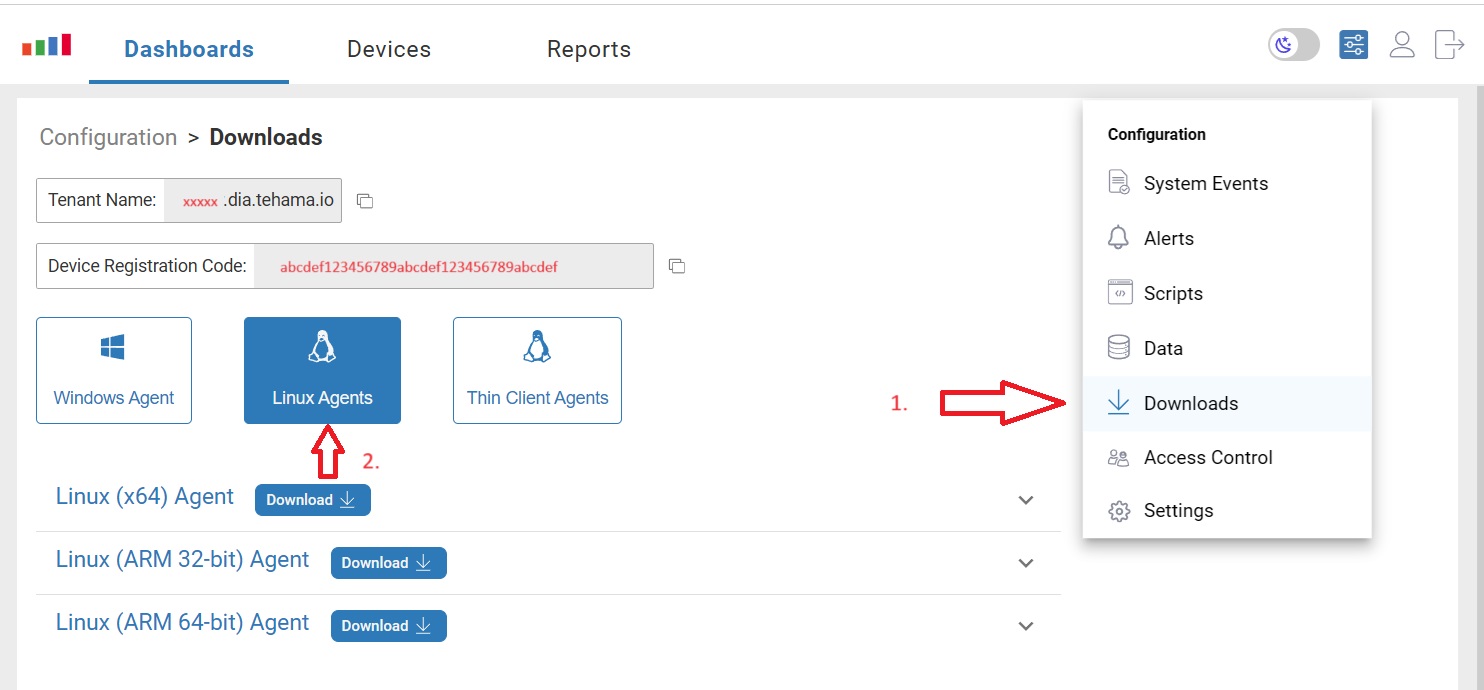This screenshot has width=1484, height=690.
Task: Click the configuration sliders icon in header
Action: pyautogui.click(x=1353, y=44)
